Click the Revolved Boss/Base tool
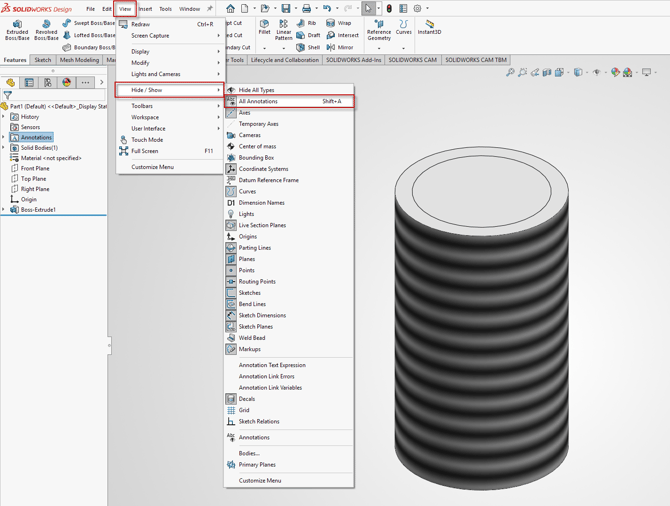 point(46,30)
